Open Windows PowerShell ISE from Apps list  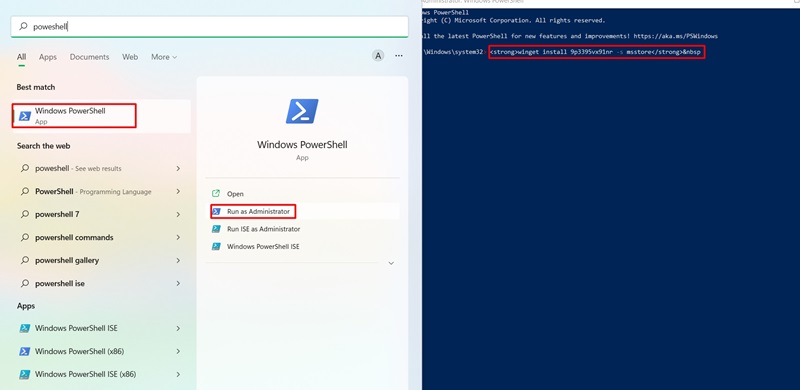click(x=101, y=328)
